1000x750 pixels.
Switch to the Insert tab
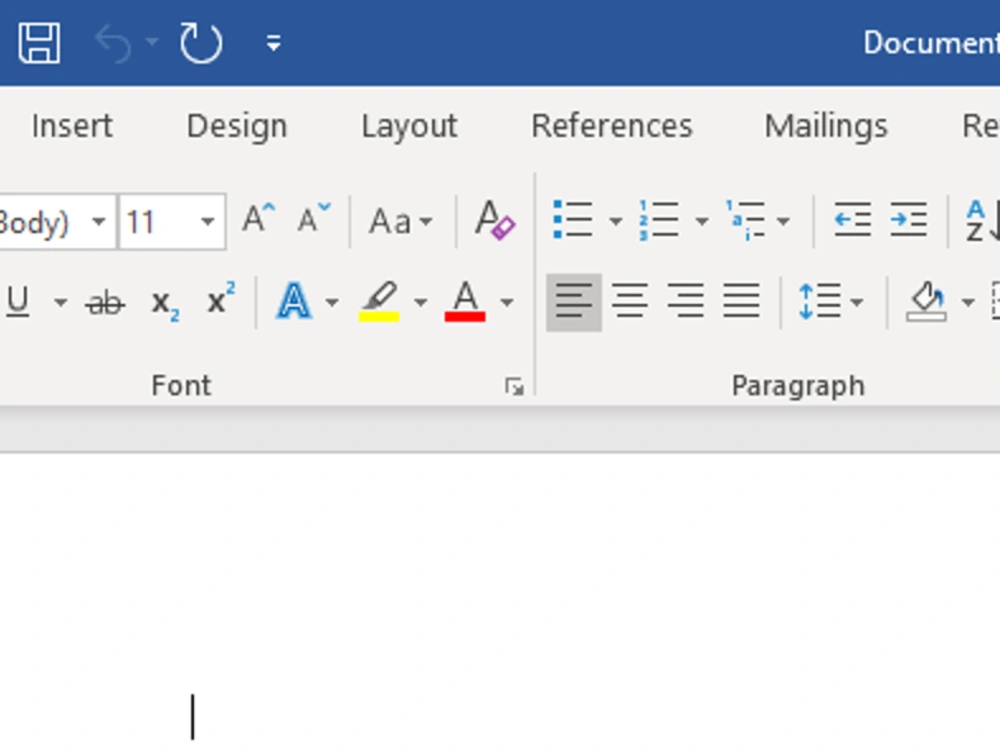(x=72, y=126)
